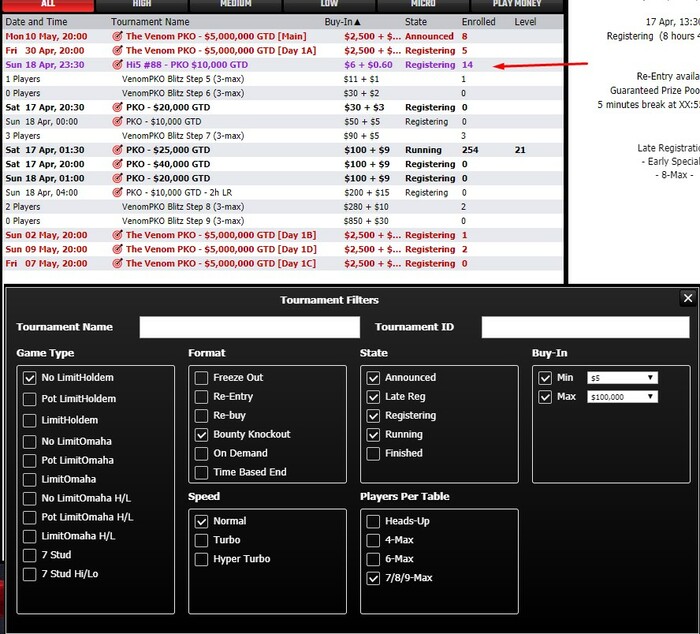Focus the Tournament Name input field
This screenshot has width=700, height=634.
point(250,327)
